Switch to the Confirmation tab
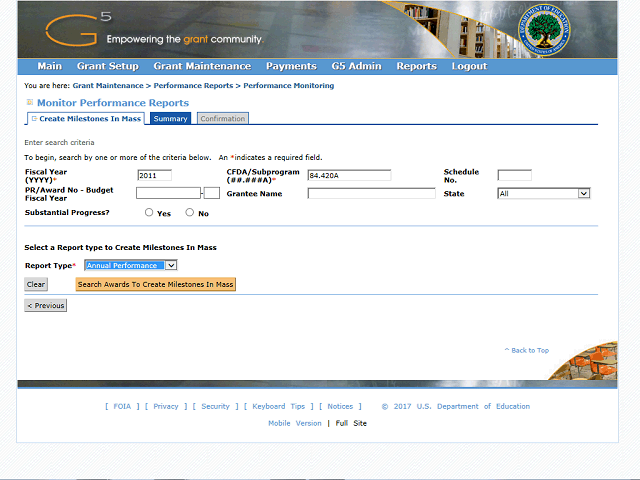 (x=222, y=119)
